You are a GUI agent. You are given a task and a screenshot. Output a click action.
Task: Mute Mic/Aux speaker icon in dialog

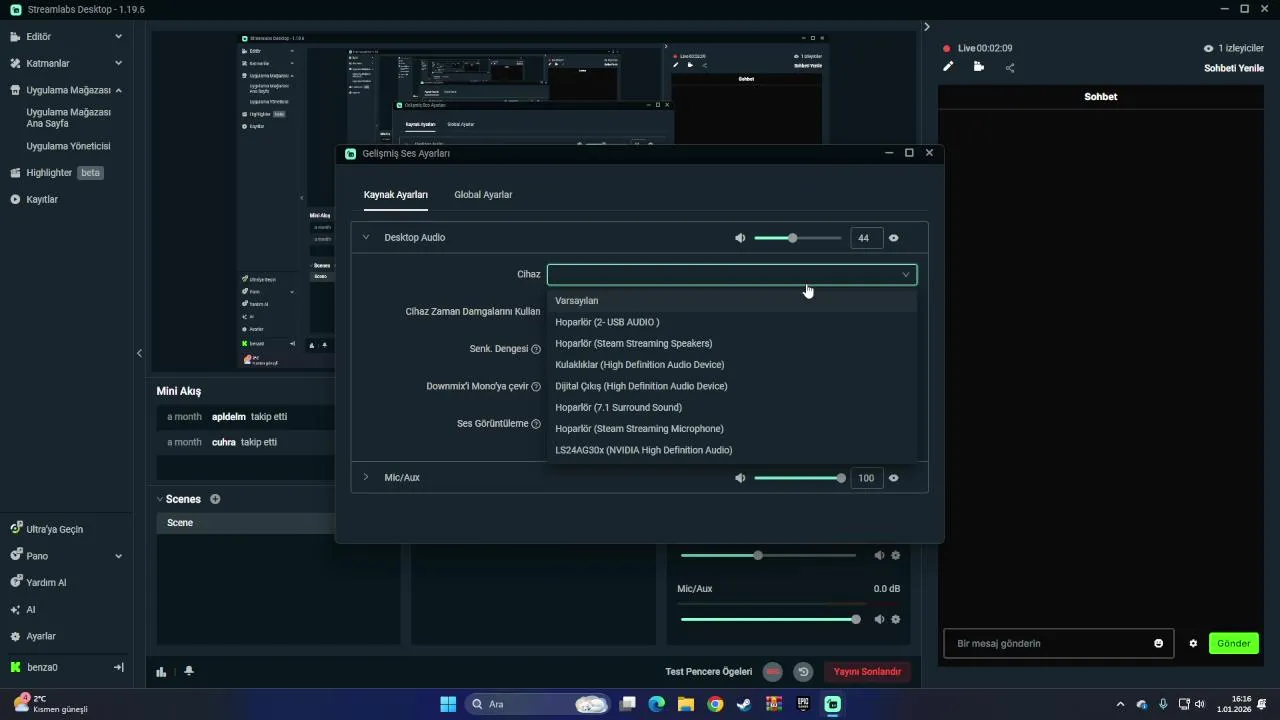click(740, 478)
